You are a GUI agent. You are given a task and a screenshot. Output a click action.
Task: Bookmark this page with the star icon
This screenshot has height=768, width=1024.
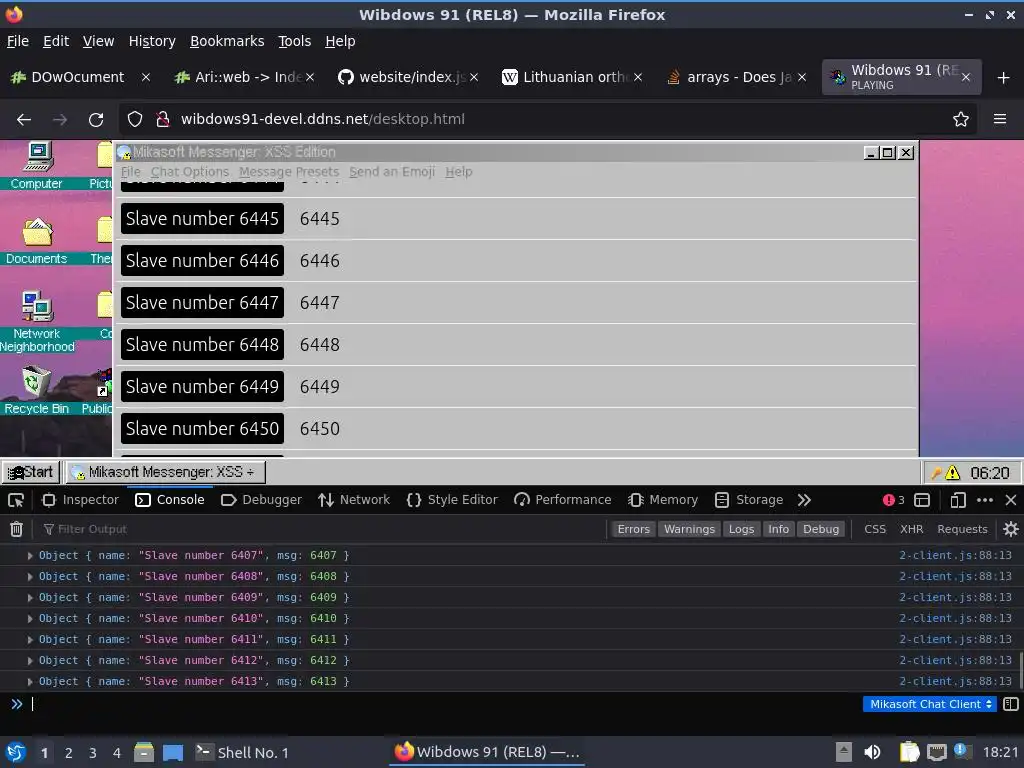961,120
